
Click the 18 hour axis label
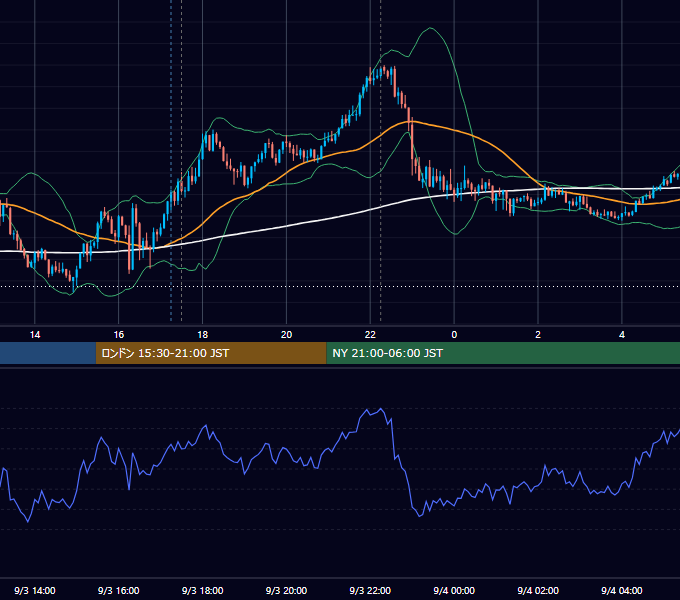tap(203, 335)
